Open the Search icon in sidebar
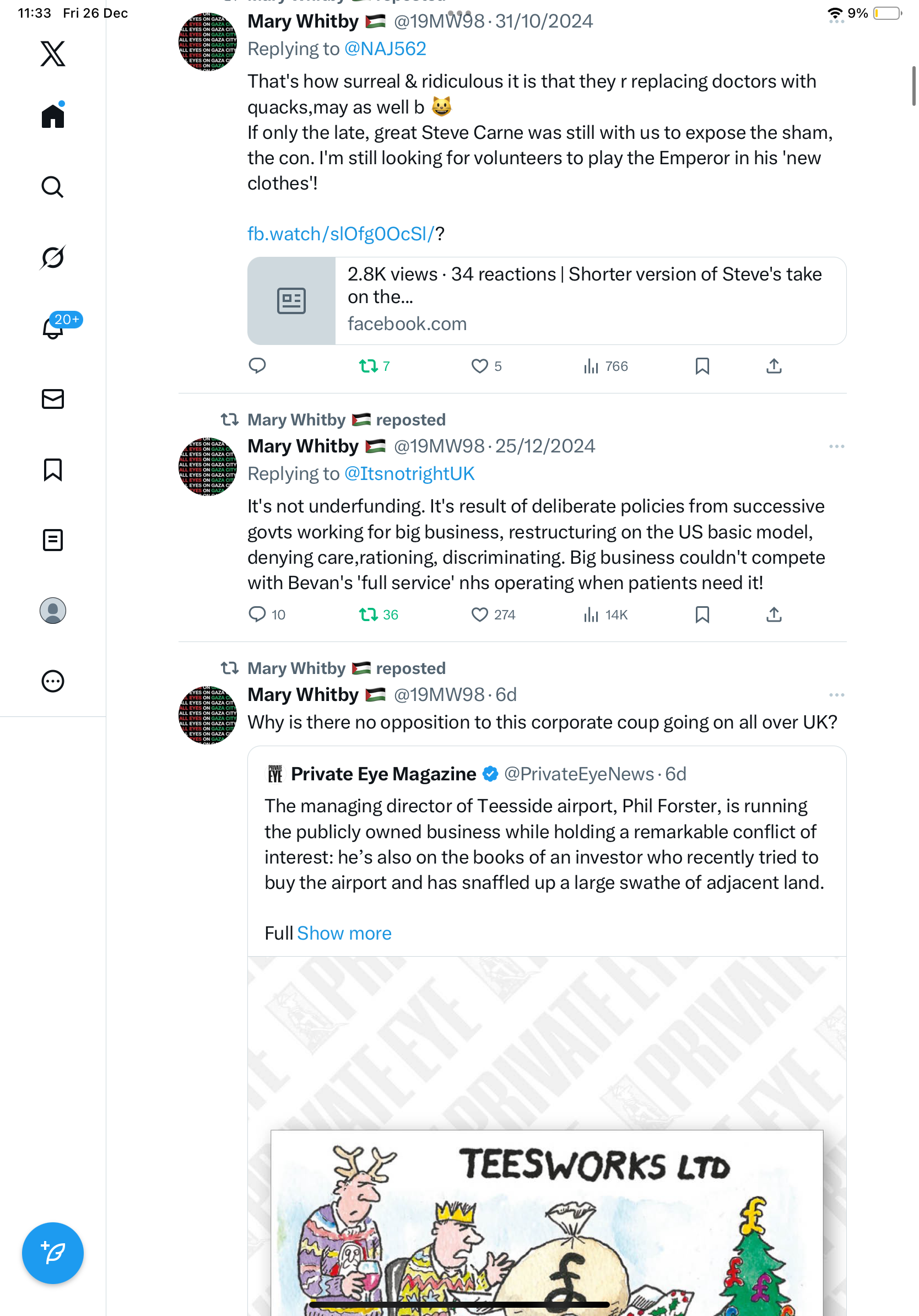 [53, 187]
